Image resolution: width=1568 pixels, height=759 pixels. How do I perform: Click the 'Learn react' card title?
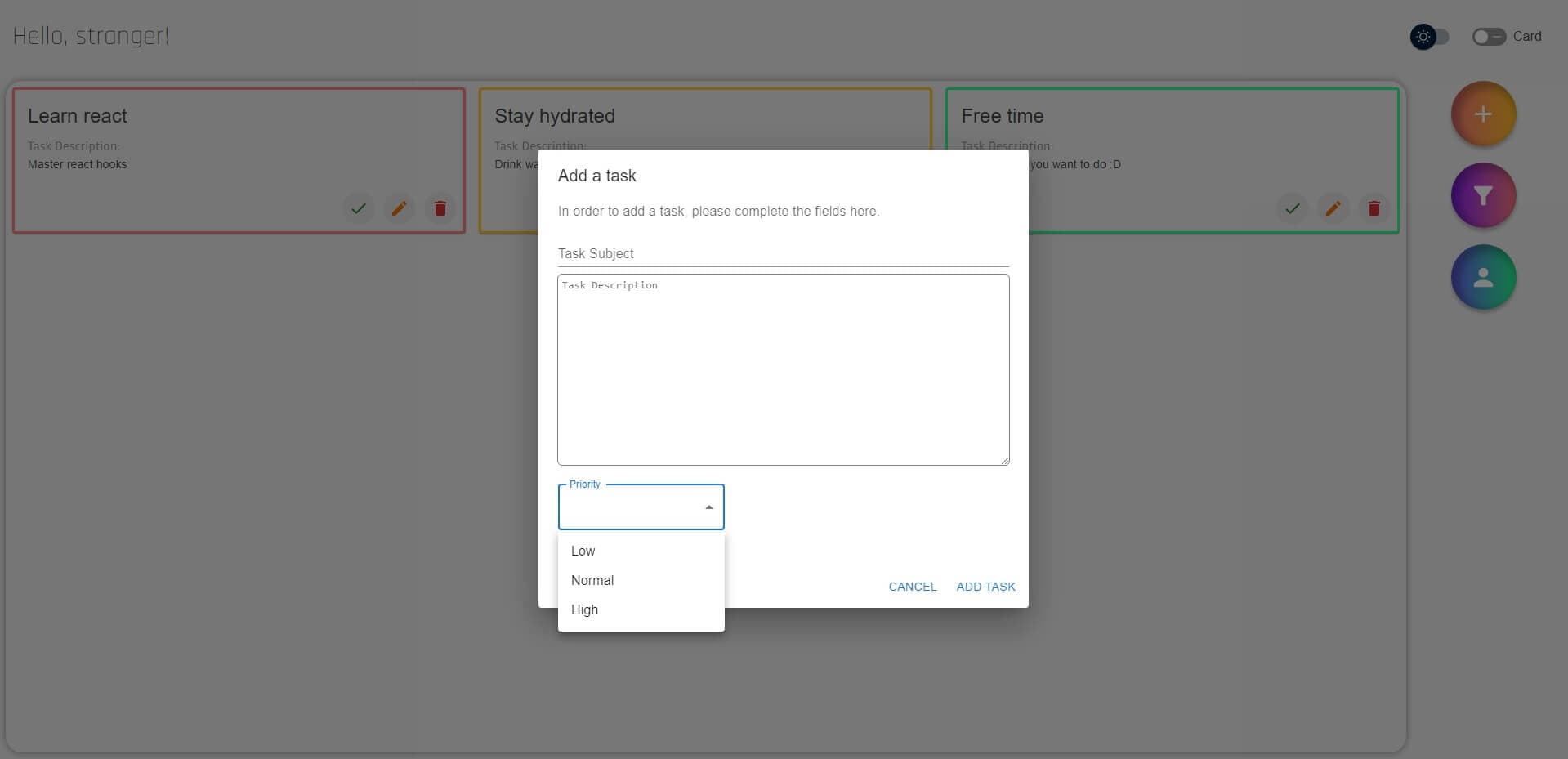coord(78,116)
